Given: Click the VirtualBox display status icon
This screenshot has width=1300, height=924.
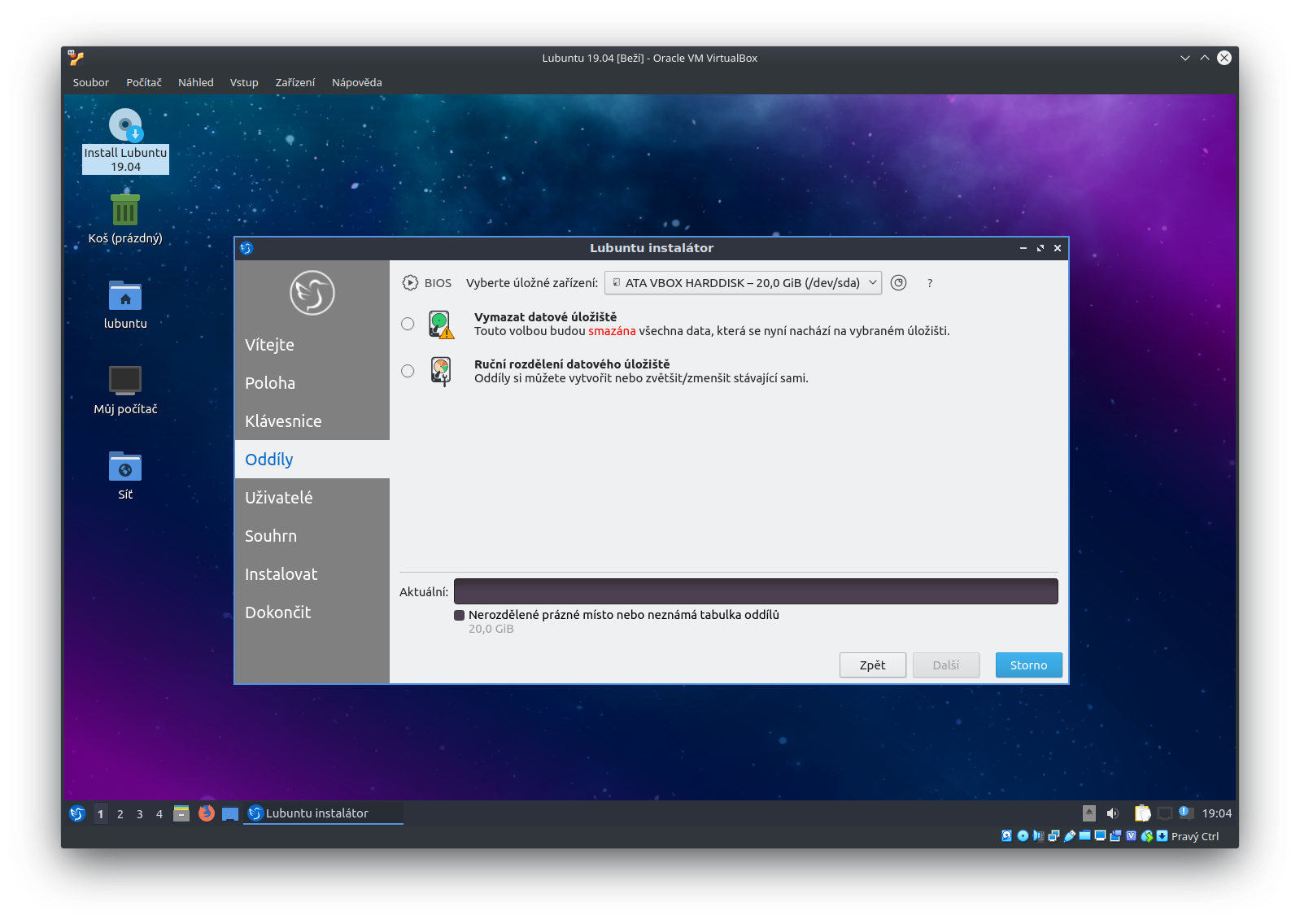Looking at the screenshot, I should click(1100, 835).
